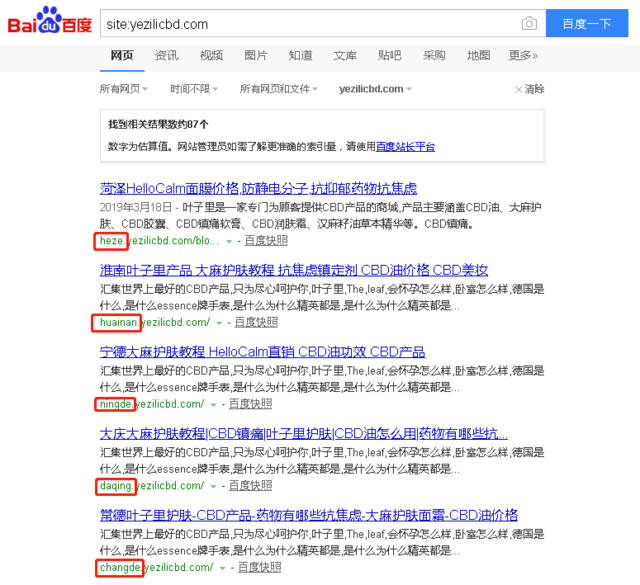The image size is (640, 585).
Task: Open 百度快照 for the heze result
Action: pos(266,241)
